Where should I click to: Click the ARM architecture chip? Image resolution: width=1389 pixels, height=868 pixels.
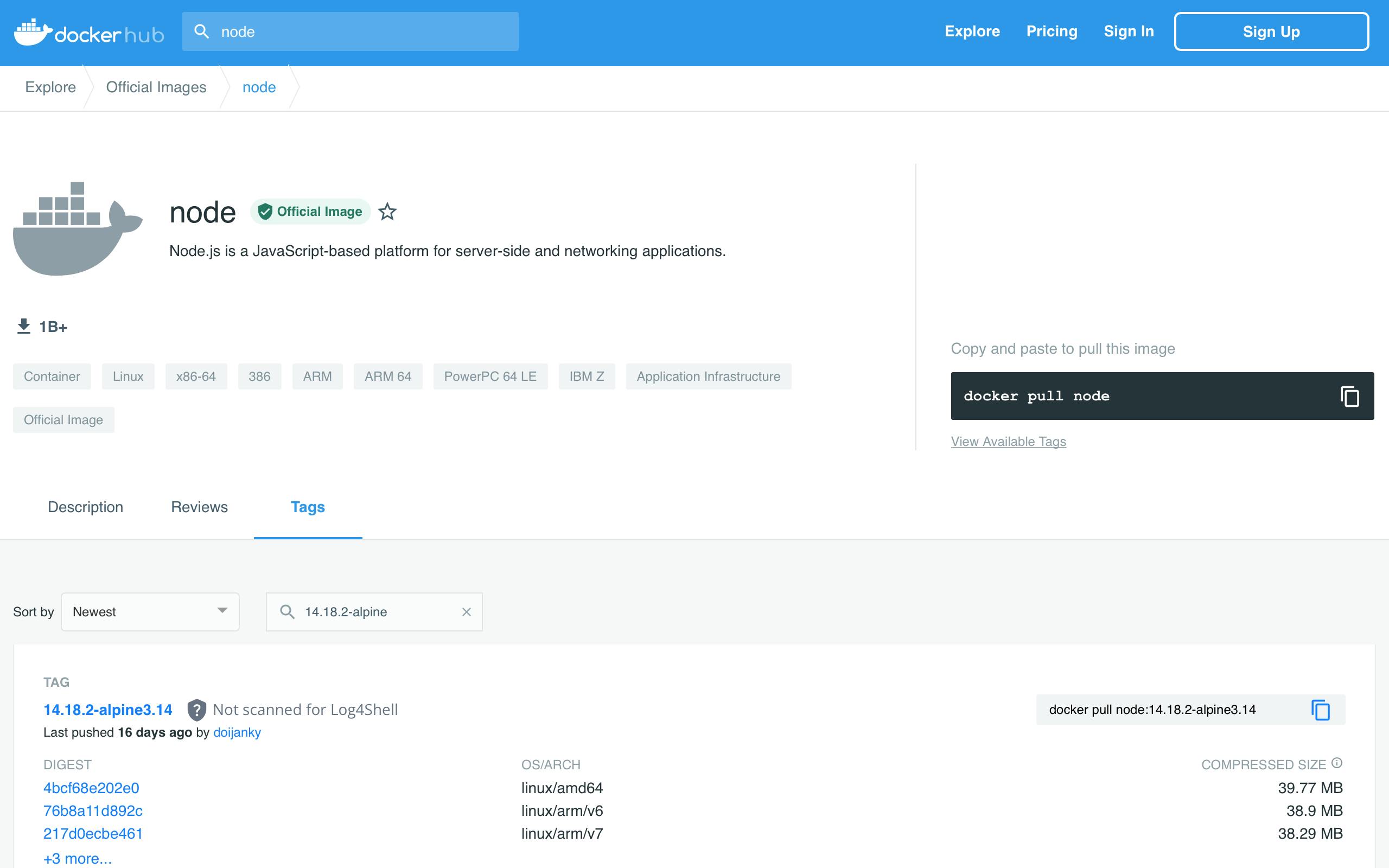pyautogui.click(x=317, y=376)
